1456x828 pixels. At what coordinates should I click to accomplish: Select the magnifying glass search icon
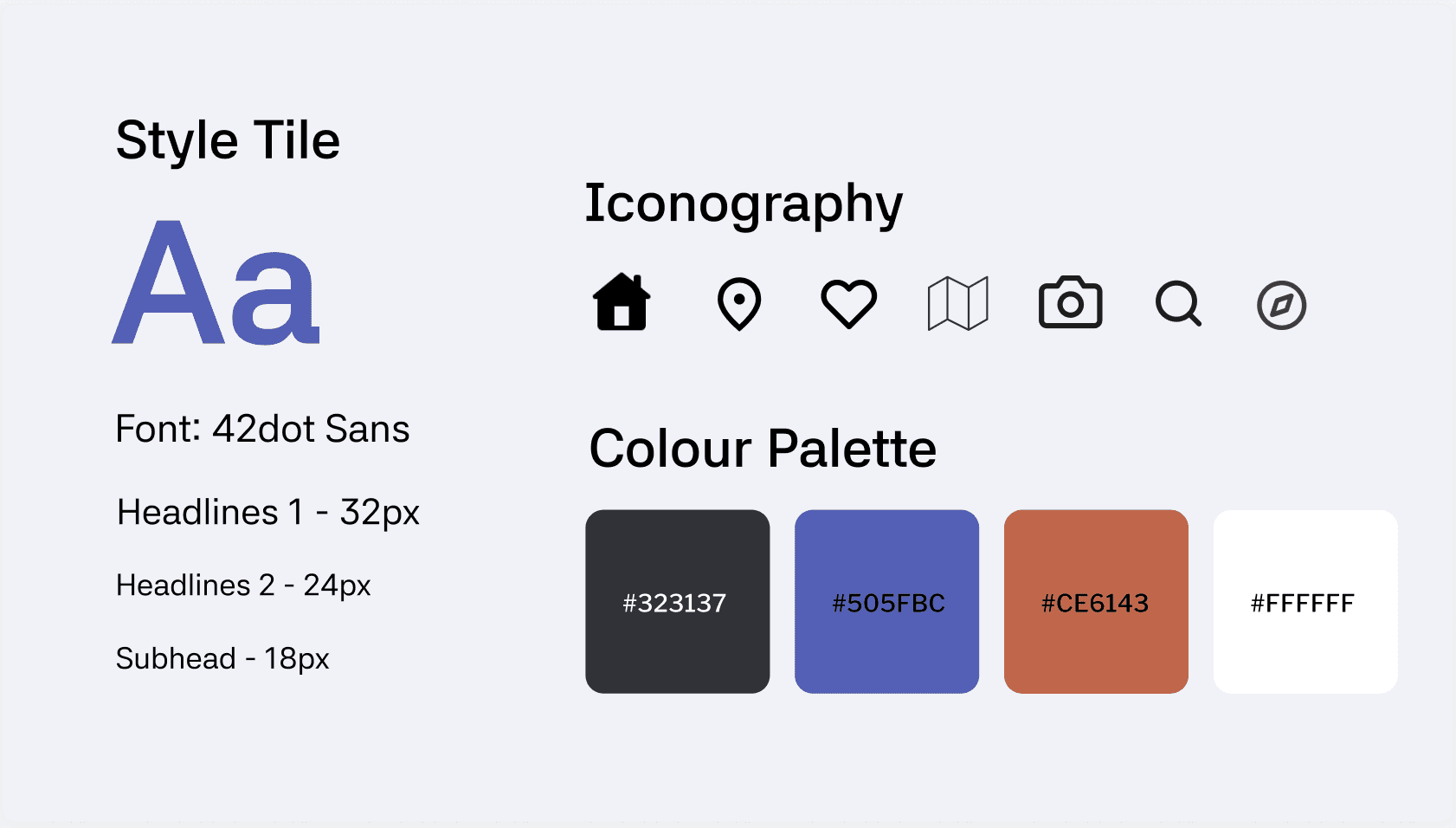coord(1179,304)
